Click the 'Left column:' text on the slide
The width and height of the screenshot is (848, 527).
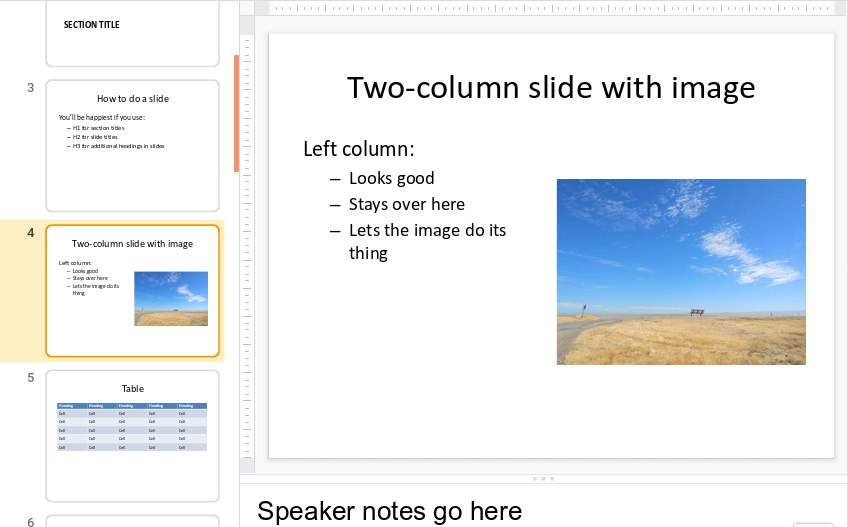pyautogui.click(x=359, y=149)
